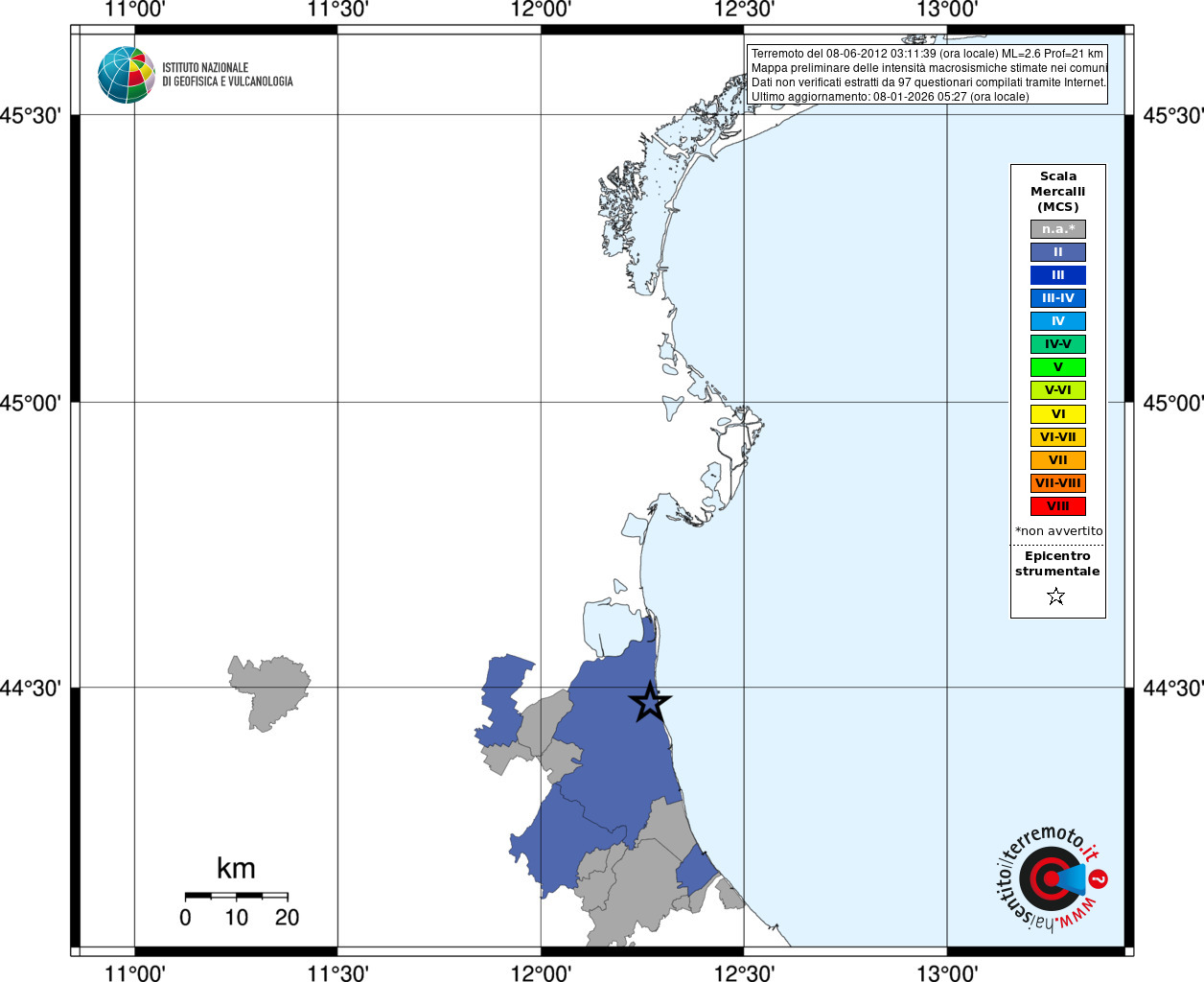Select the intensity II legend swatch
The image size is (1204, 982).
click(1058, 252)
